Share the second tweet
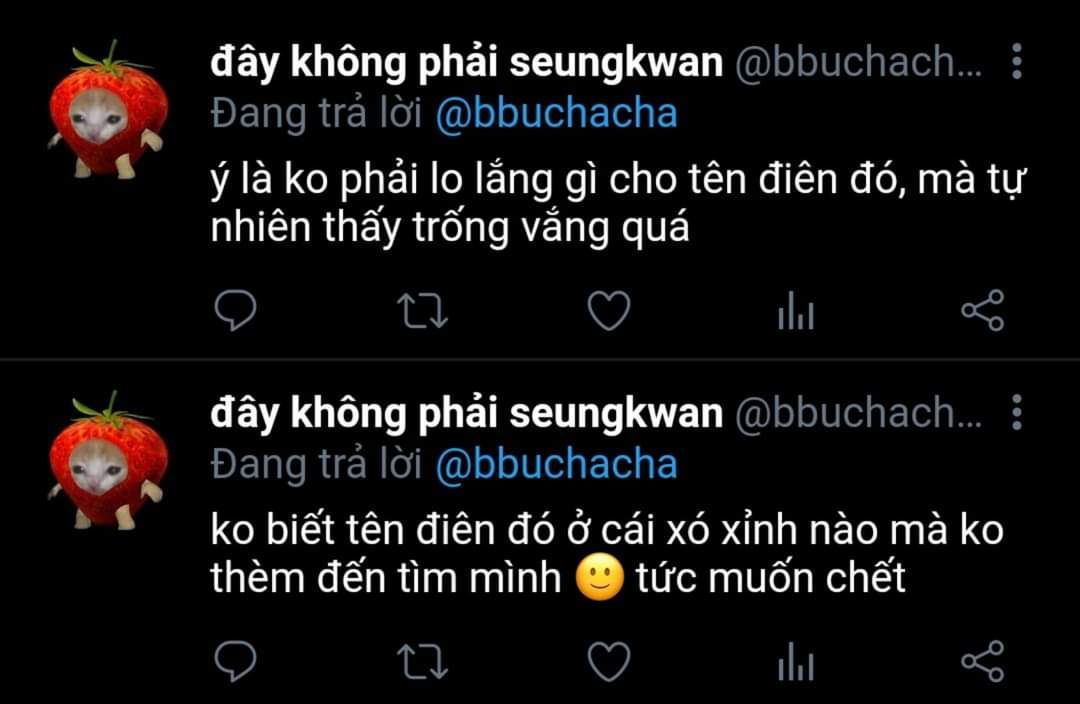The image size is (1080, 704). [983, 661]
